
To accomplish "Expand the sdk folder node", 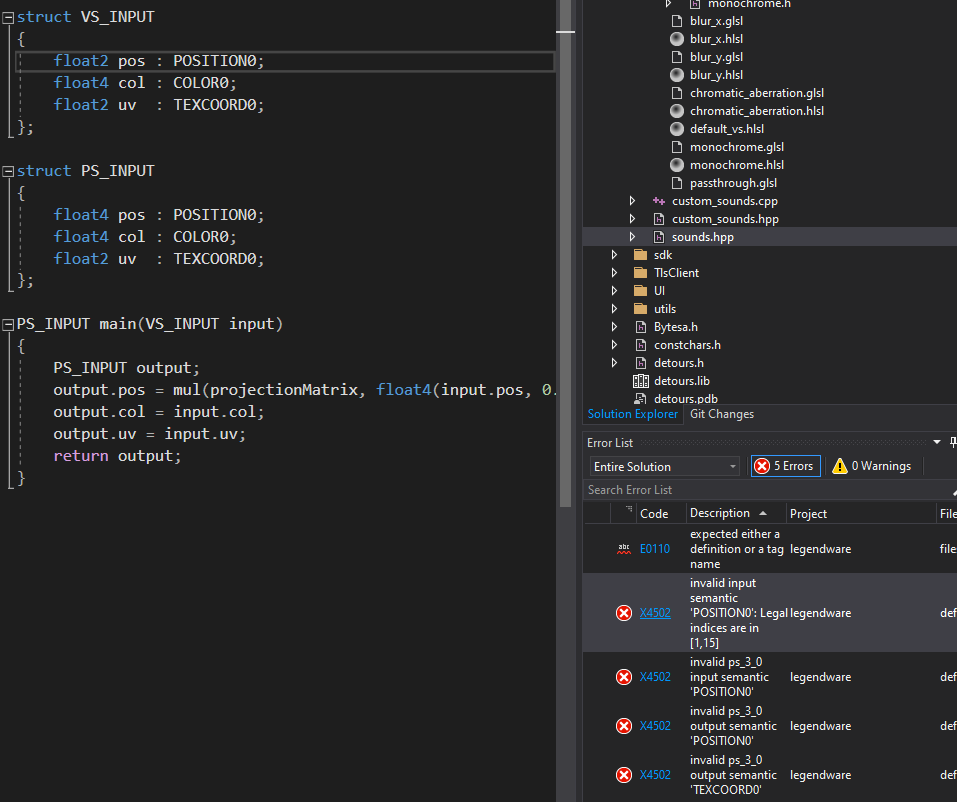I will click(x=614, y=255).
